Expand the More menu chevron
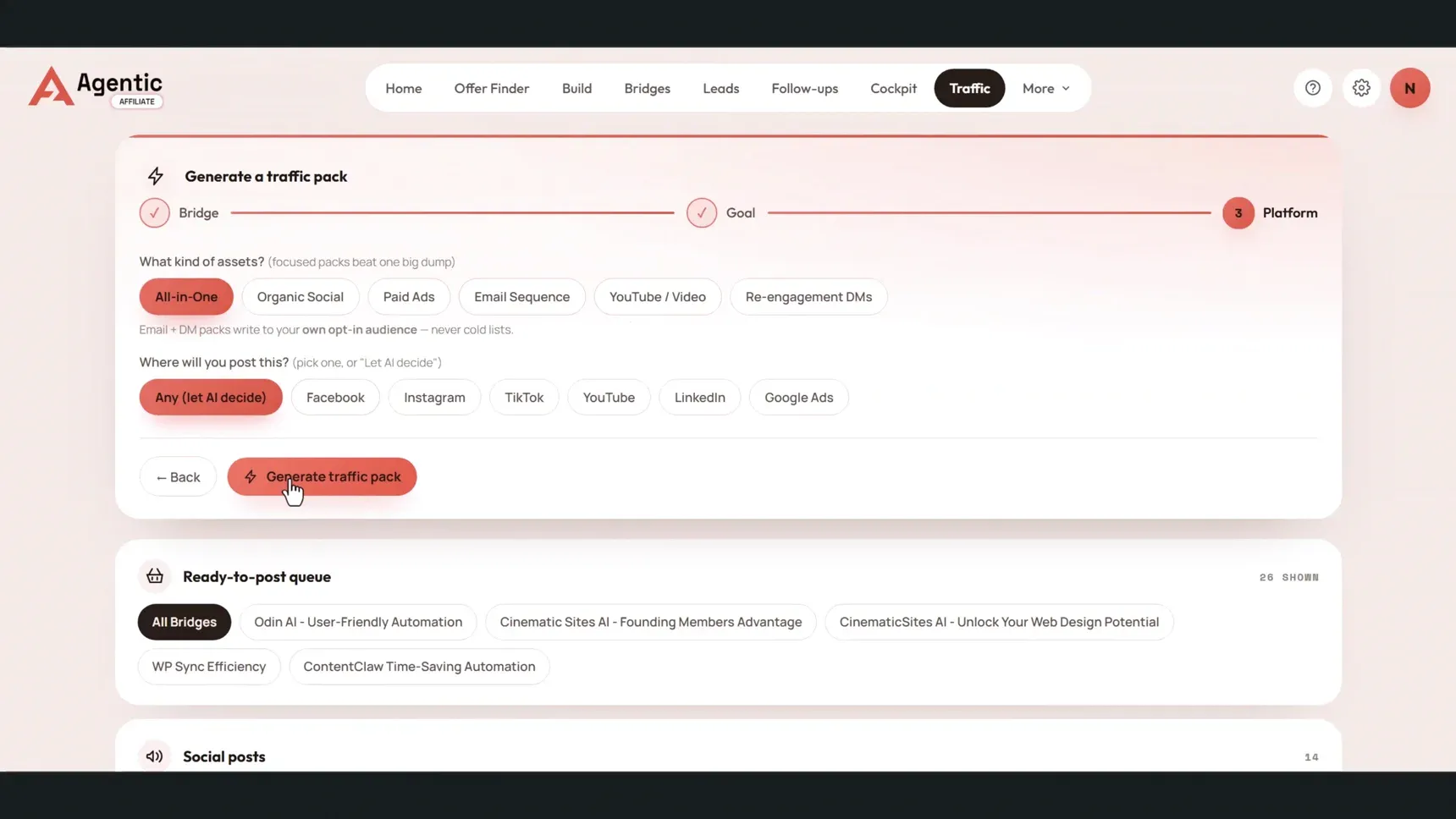The width and height of the screenshot is (1456, 819). click(1066, 89)
